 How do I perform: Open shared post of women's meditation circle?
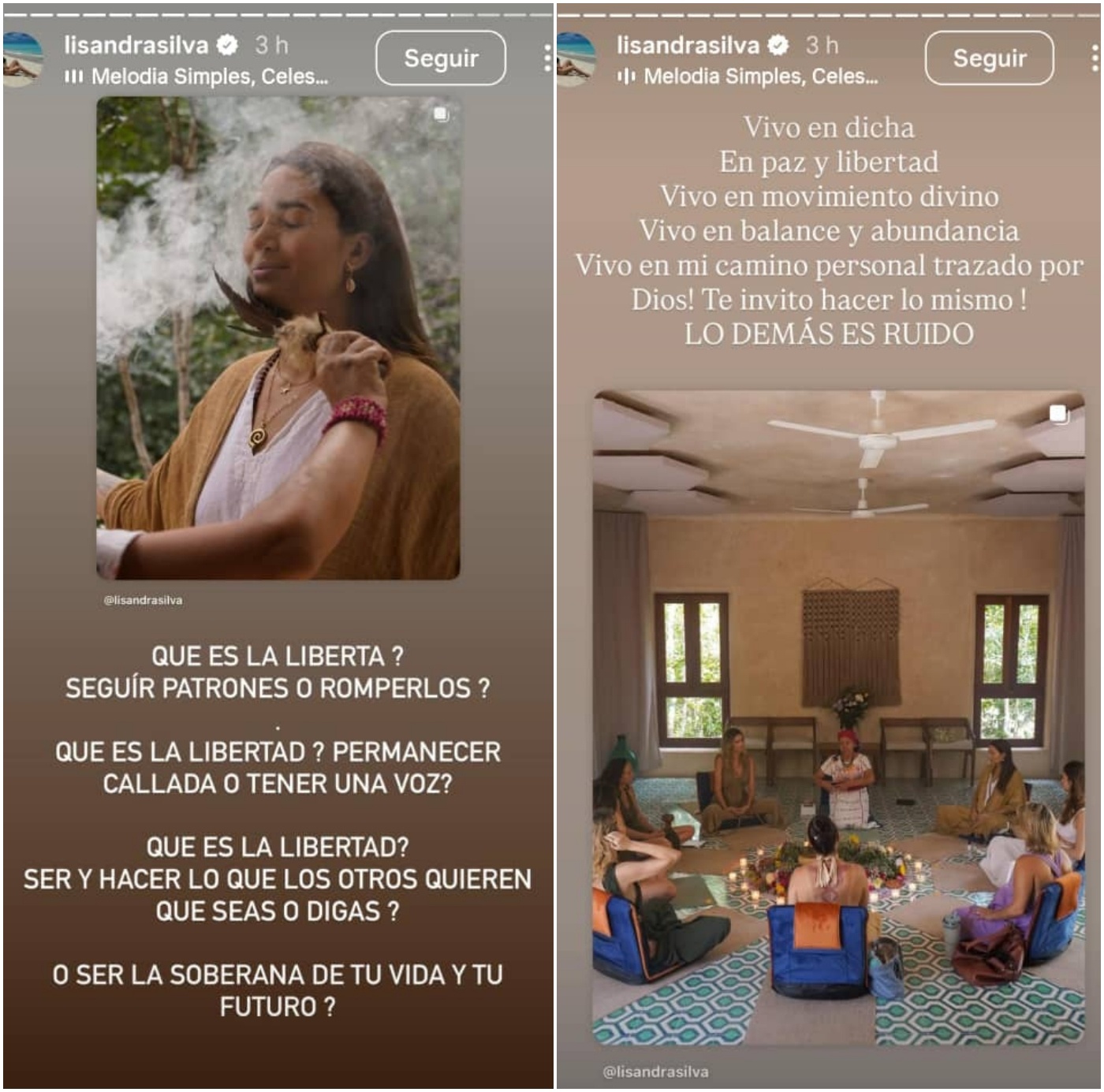point(839,718)
